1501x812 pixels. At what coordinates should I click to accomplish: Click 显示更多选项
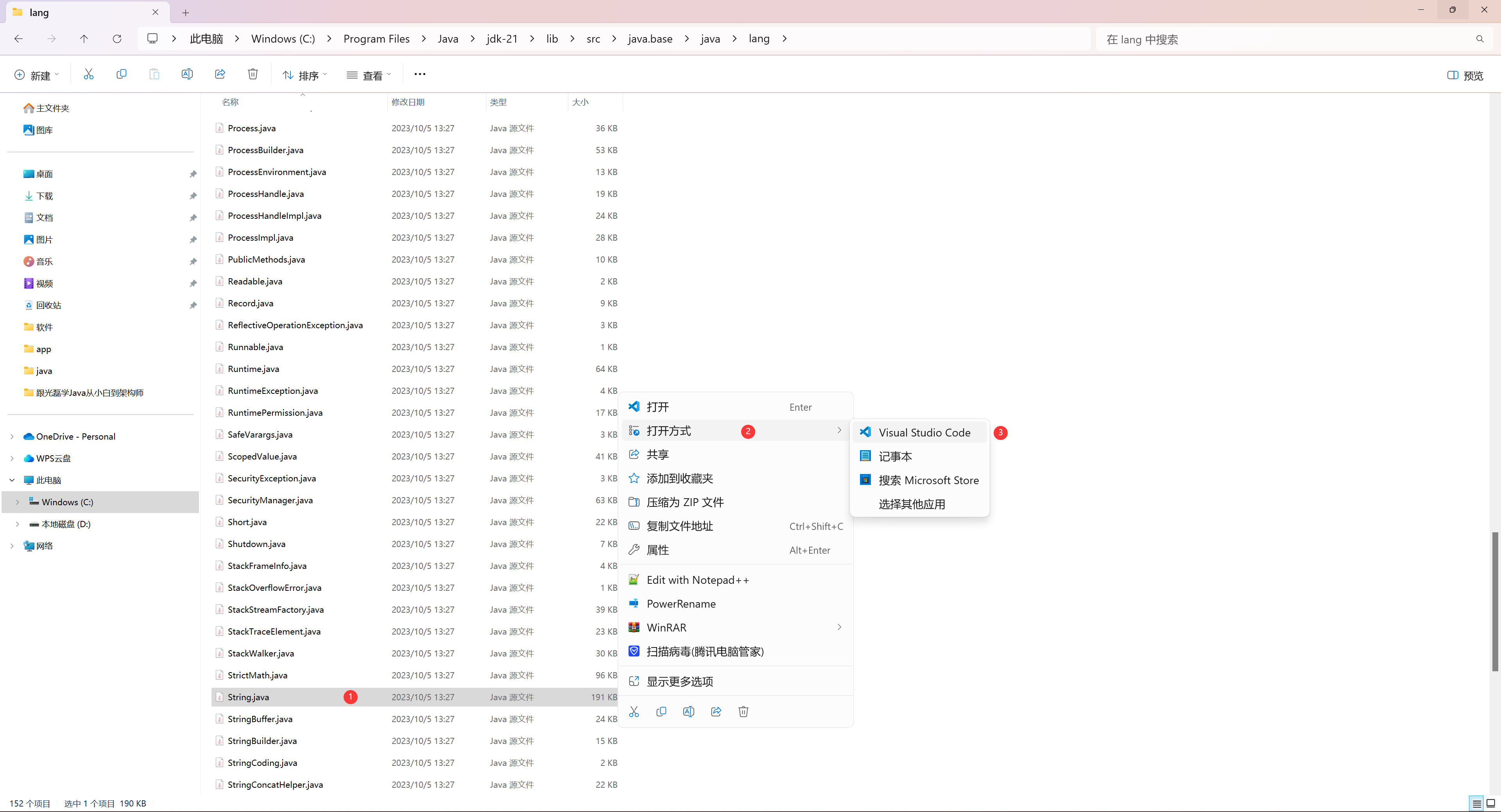pyautogui.click(x=736, y=681)
